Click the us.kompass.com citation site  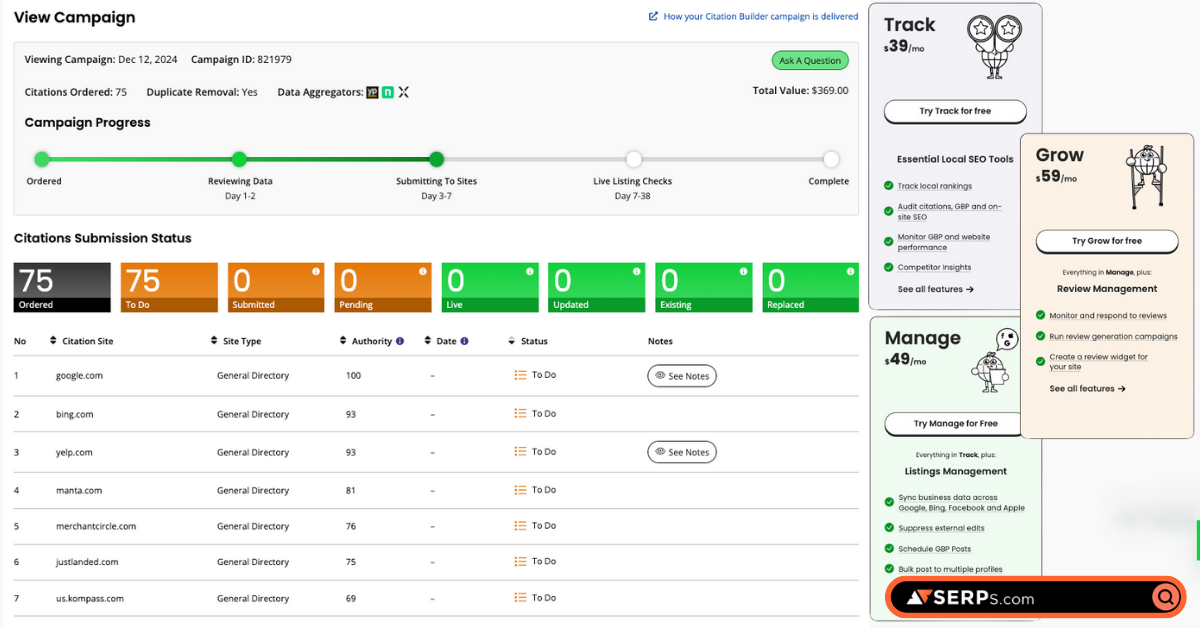[90, 598]
